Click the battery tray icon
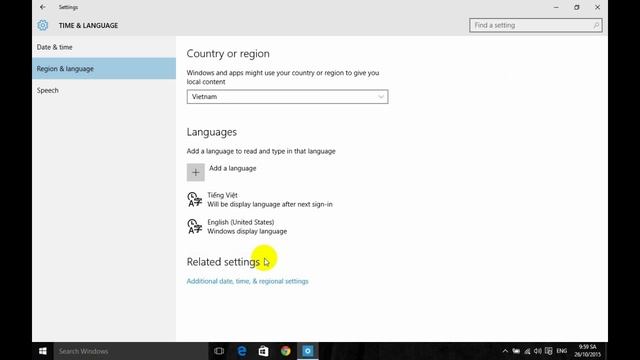 516,351
